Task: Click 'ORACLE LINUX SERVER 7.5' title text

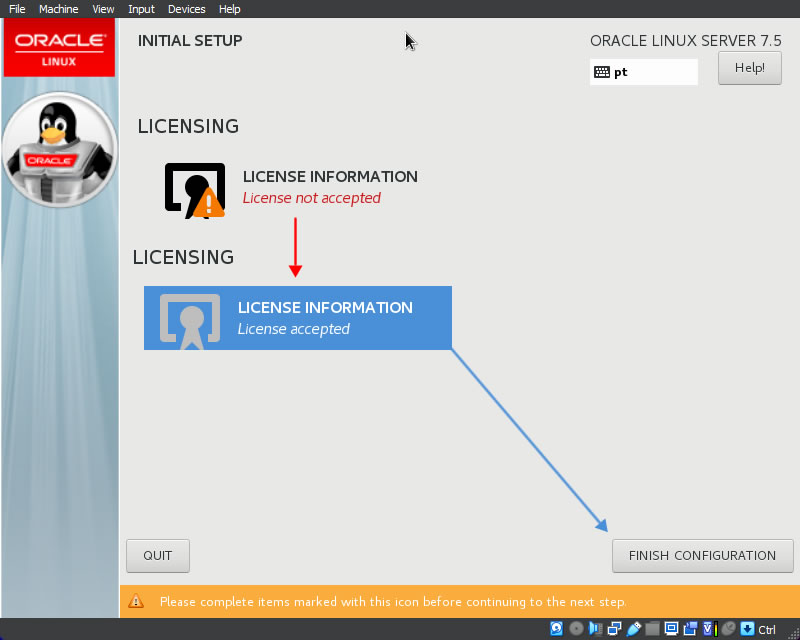Action: tap(685, 40)
